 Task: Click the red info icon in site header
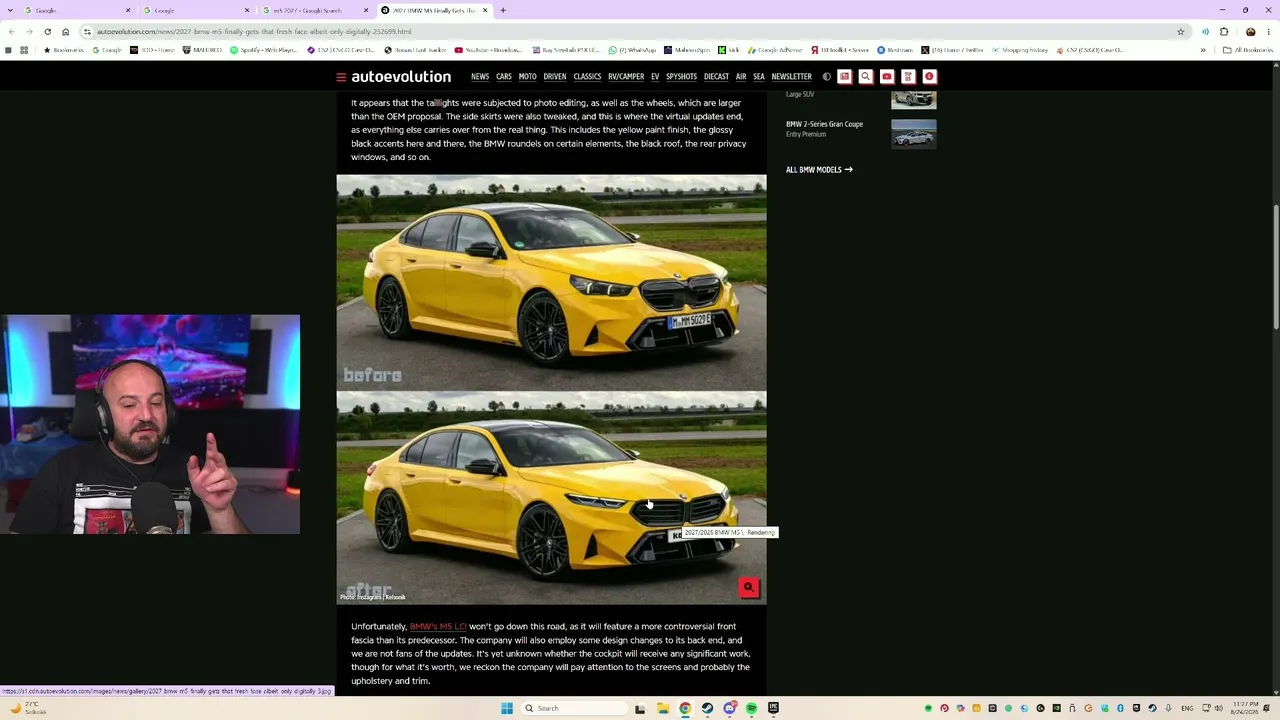pos(929,77)
